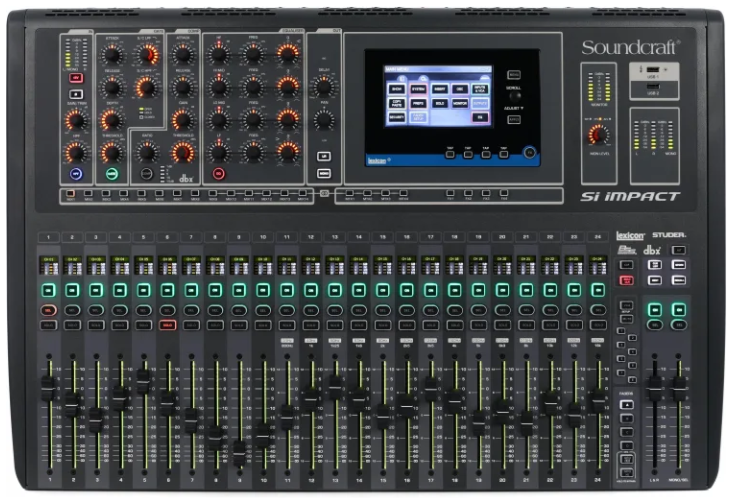Viewport: 735px width, 498px height.
Task: Open SECURITY on the touchscreen menu
Action: tap(397, 117)
